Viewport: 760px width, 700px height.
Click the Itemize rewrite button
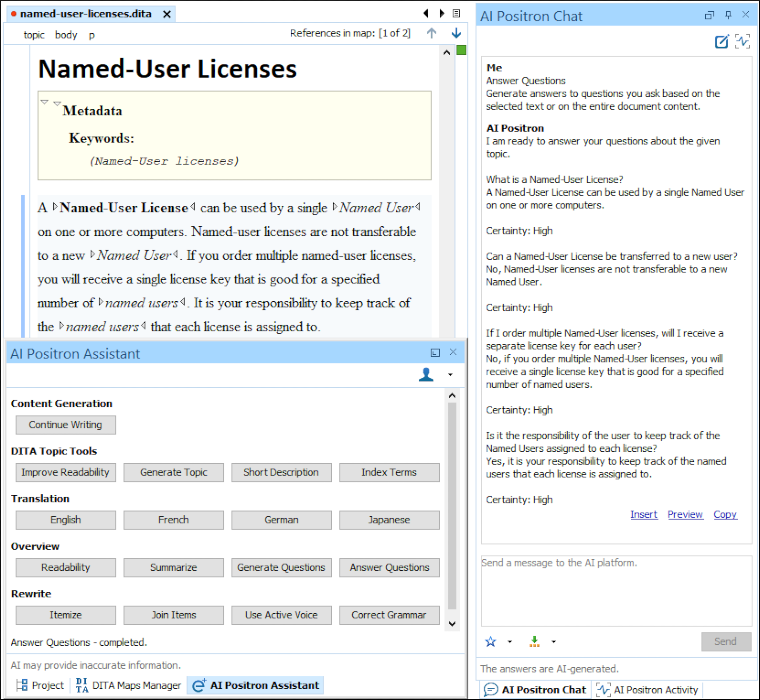point(65,615)
